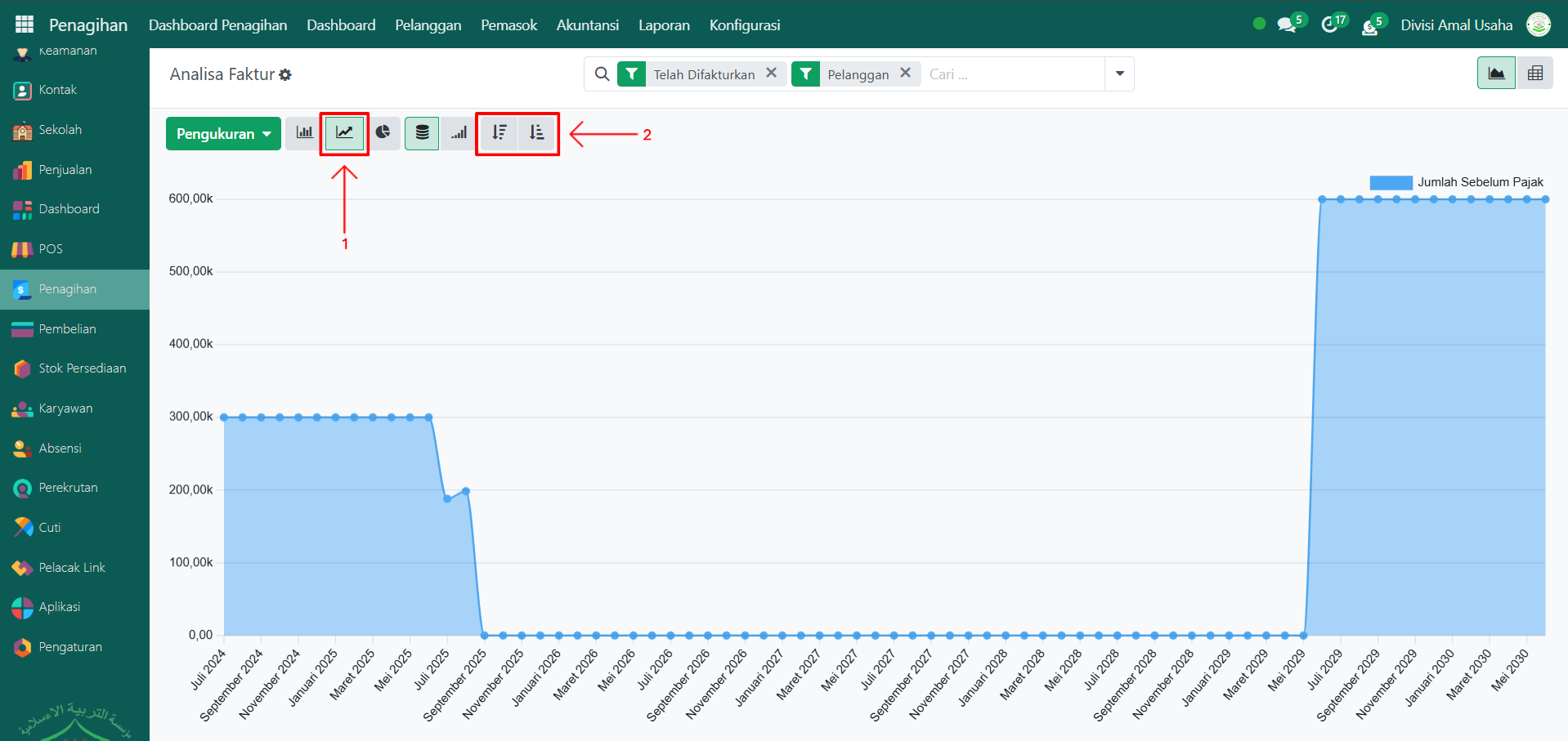Open Stok Persediaan in the sidebar
The image size is (1568, 741).
[x=82, y=368]
